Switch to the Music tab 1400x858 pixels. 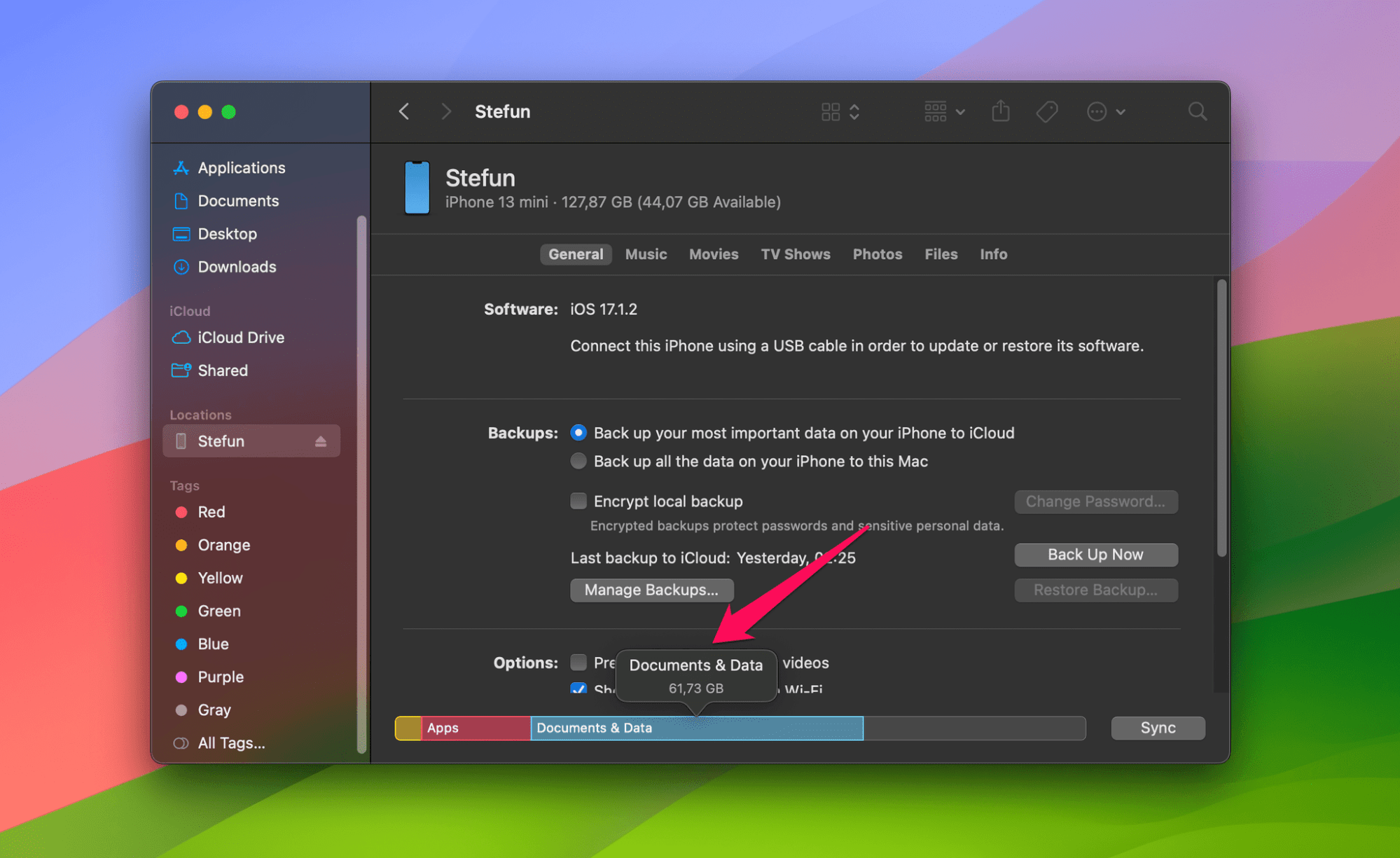(x=646, y=254)
